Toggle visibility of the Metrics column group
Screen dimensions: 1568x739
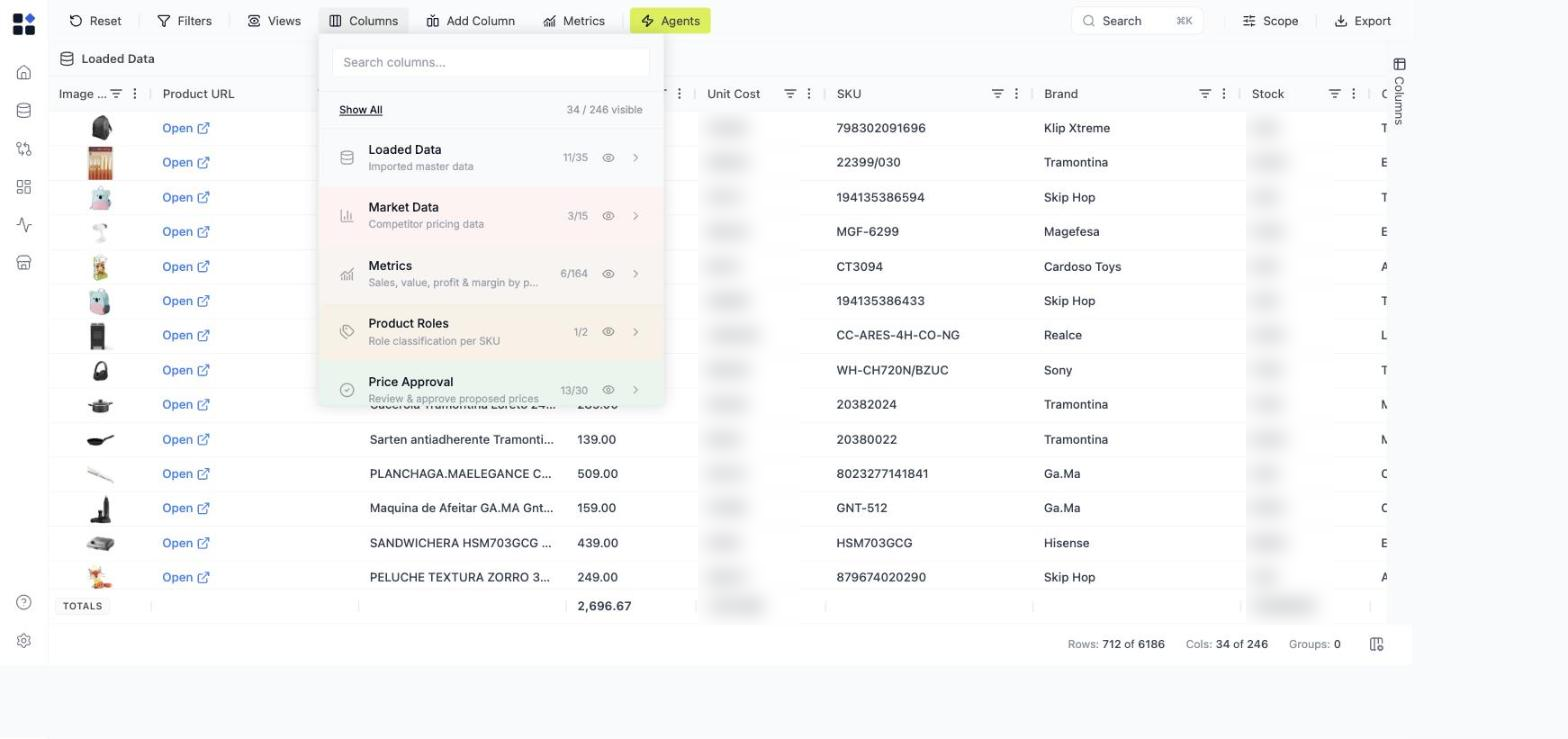tap(608, 274)
